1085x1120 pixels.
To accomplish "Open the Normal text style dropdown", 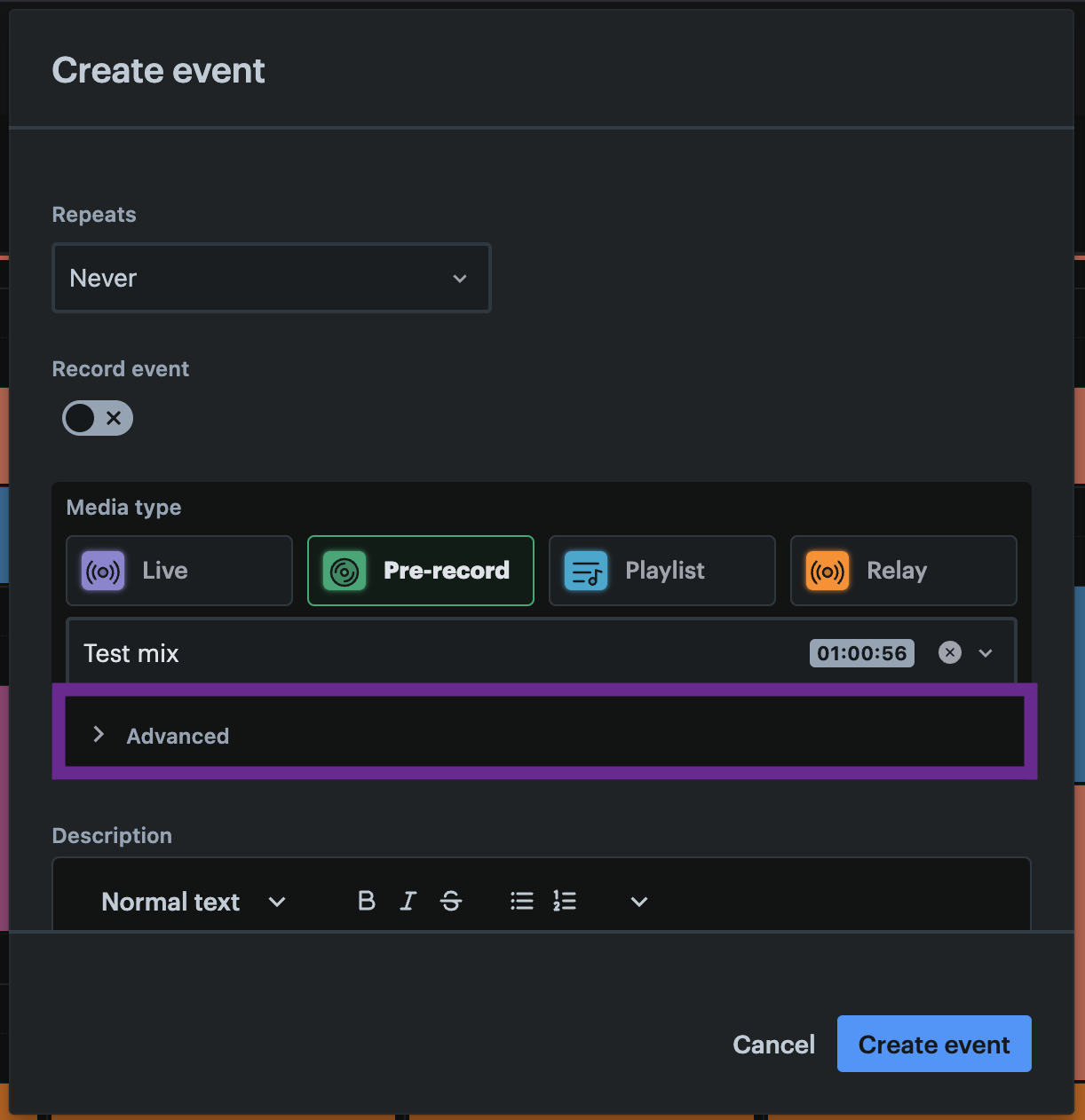I will [x=194, y=902].
